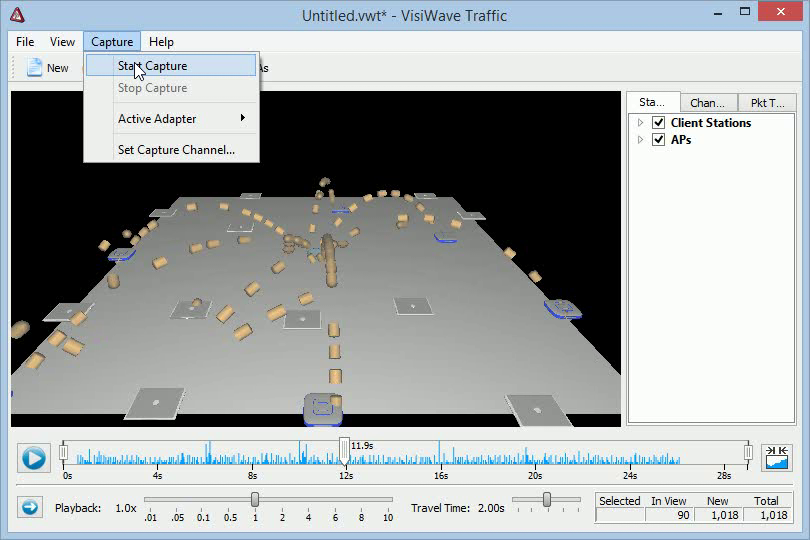
Task: Click the blue-outlined station at right edge
Action: (563, 308)
